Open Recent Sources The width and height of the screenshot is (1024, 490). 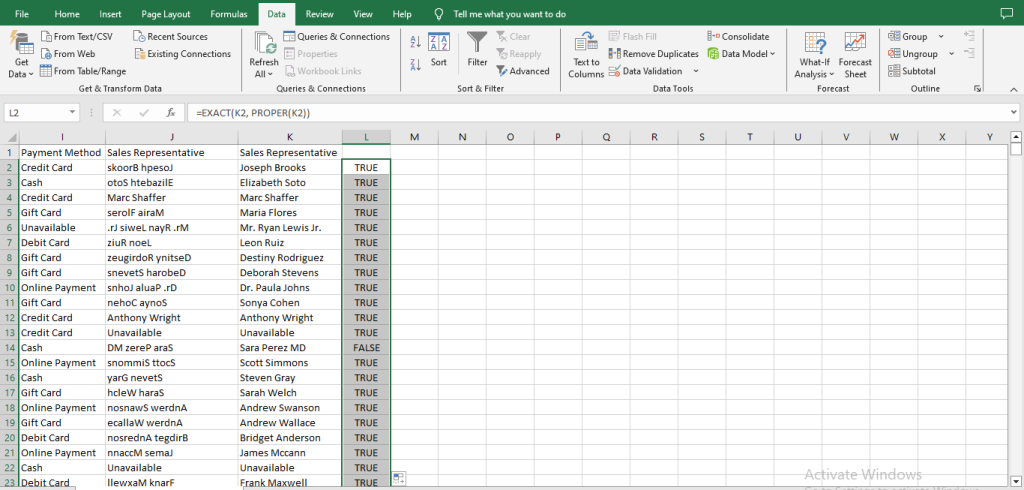170,37
